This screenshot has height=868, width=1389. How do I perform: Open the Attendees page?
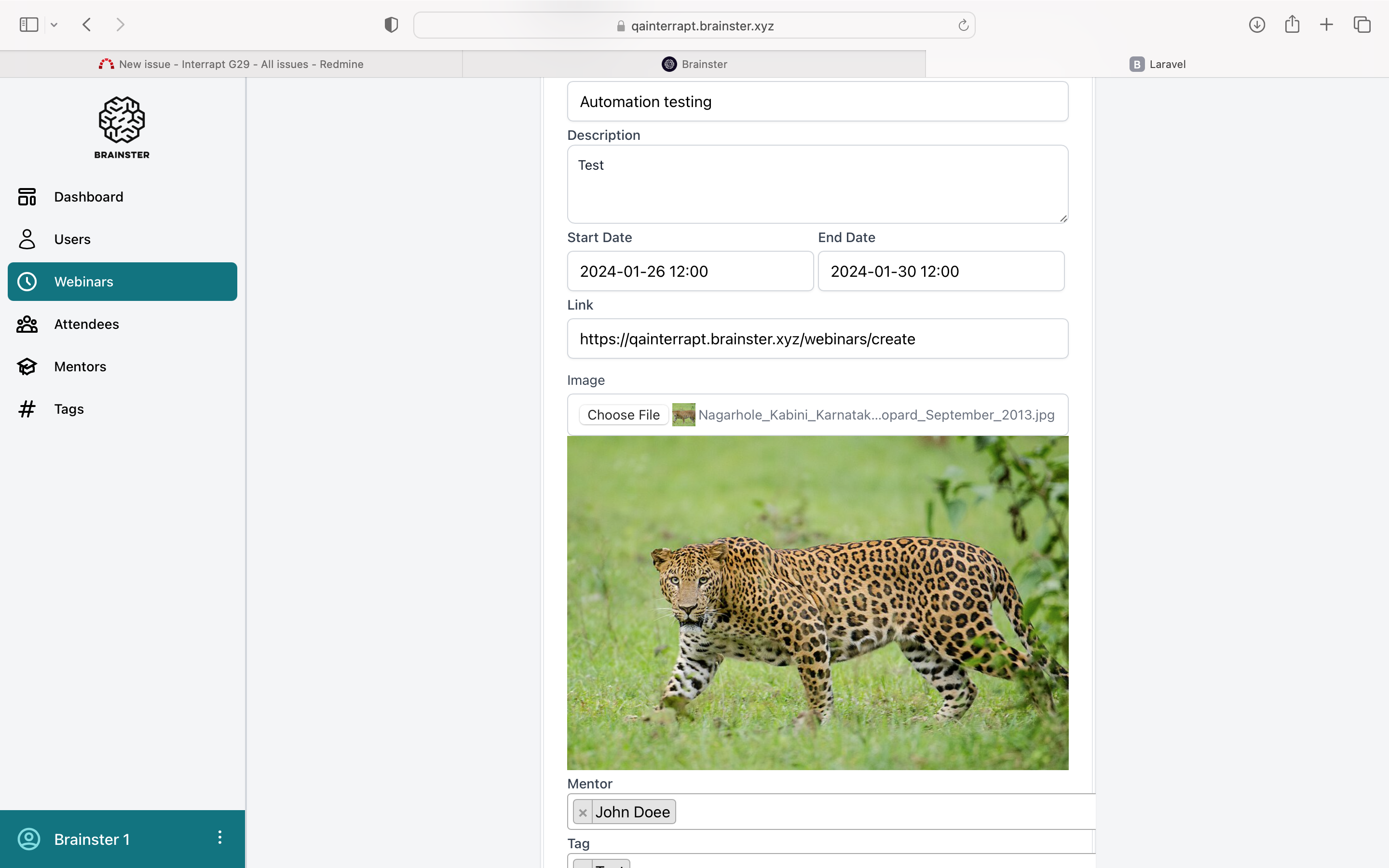click(86, 325)
